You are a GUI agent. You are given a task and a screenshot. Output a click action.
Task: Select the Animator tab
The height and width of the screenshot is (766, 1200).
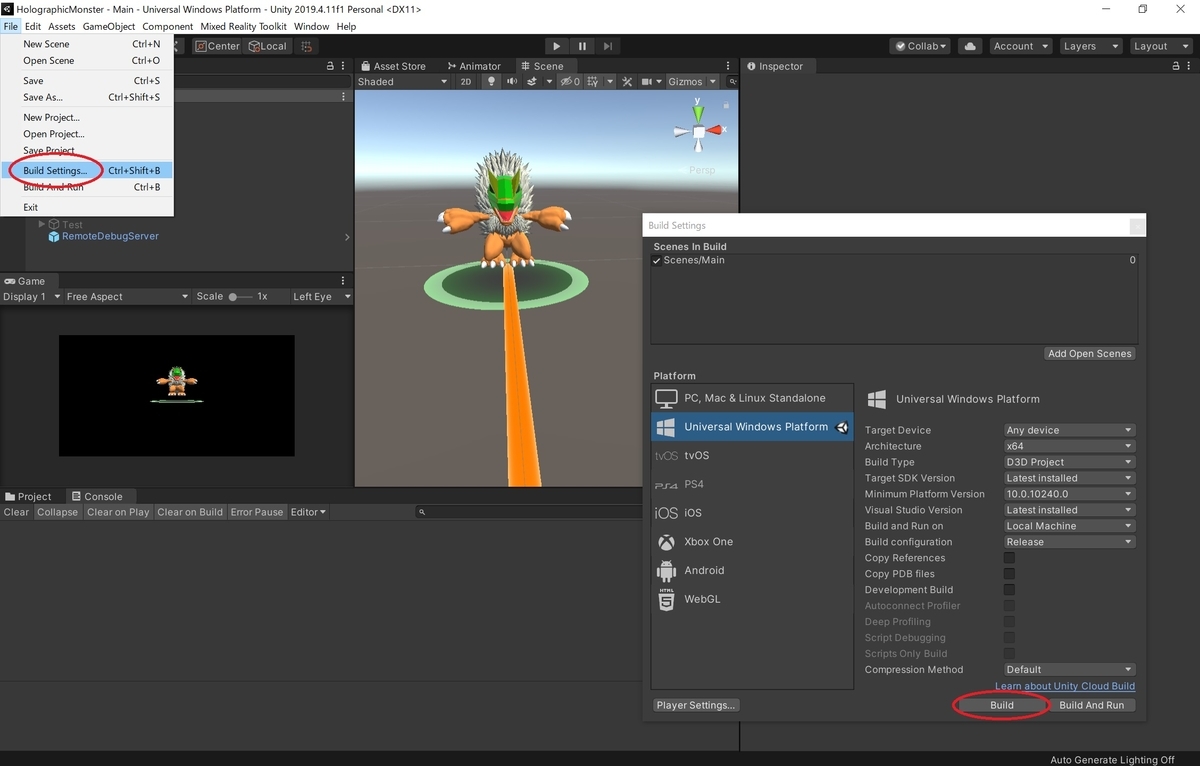point(474,66)
